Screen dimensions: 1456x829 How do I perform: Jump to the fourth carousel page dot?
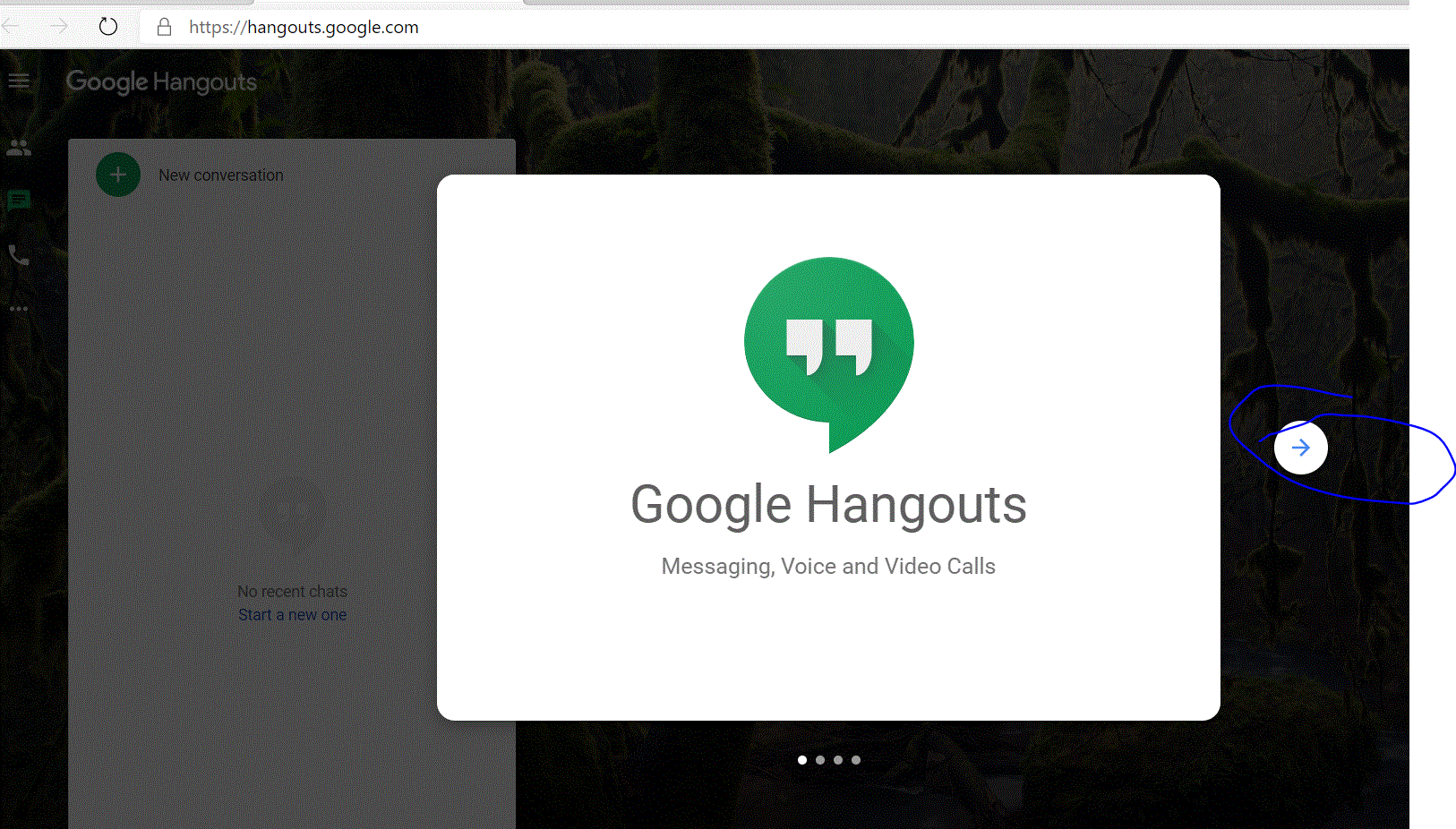pyautogui.click(x=856, y=760)
